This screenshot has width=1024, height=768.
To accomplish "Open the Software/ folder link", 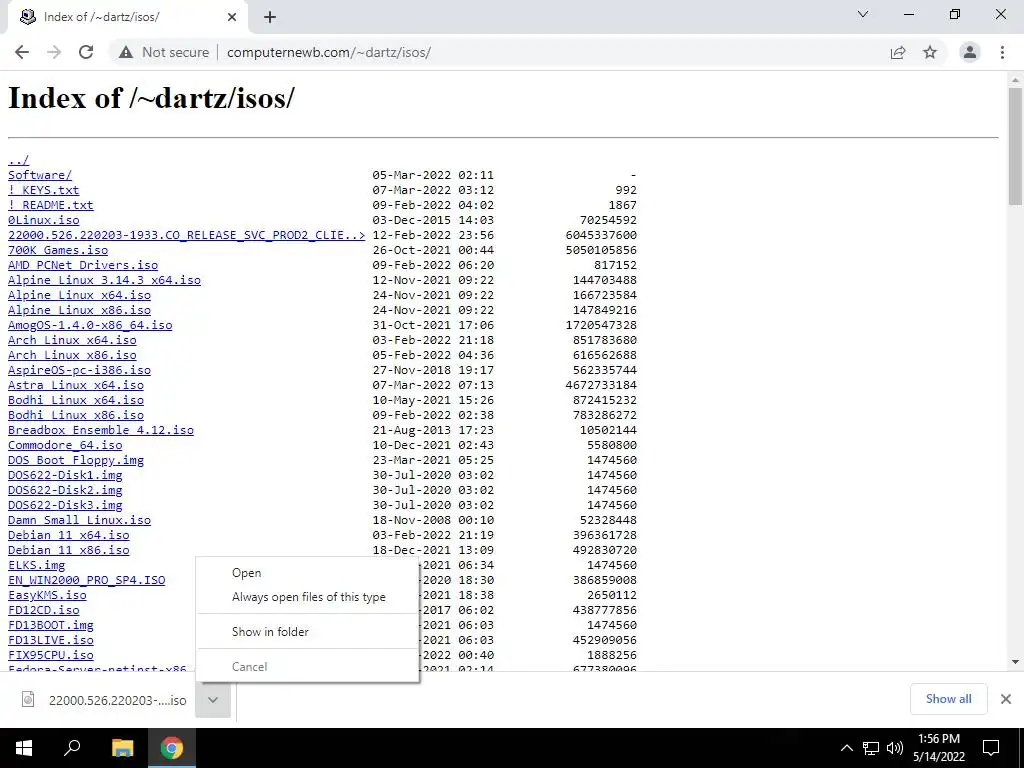I will (x=40, y=175).
